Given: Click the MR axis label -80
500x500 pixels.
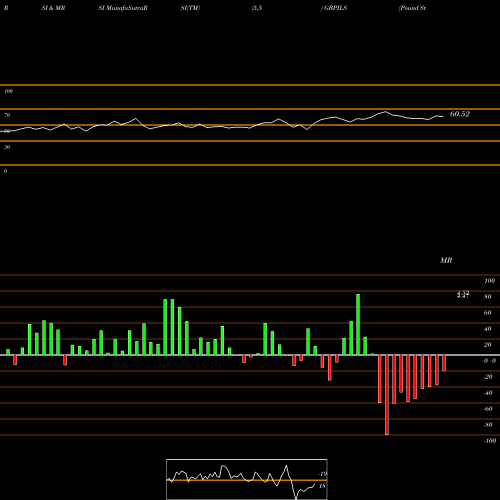Looking at the screenshot, I should [488, 425].
